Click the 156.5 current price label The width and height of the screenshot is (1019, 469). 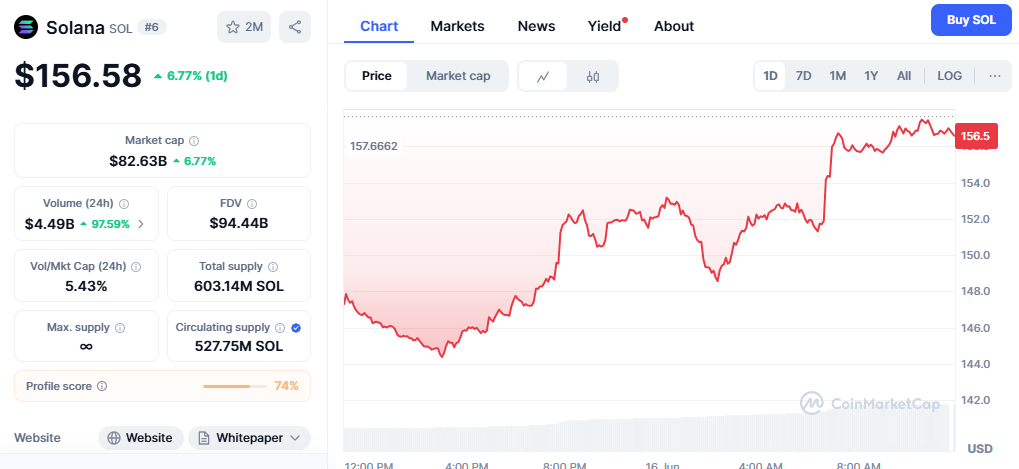tap(975, 136)
